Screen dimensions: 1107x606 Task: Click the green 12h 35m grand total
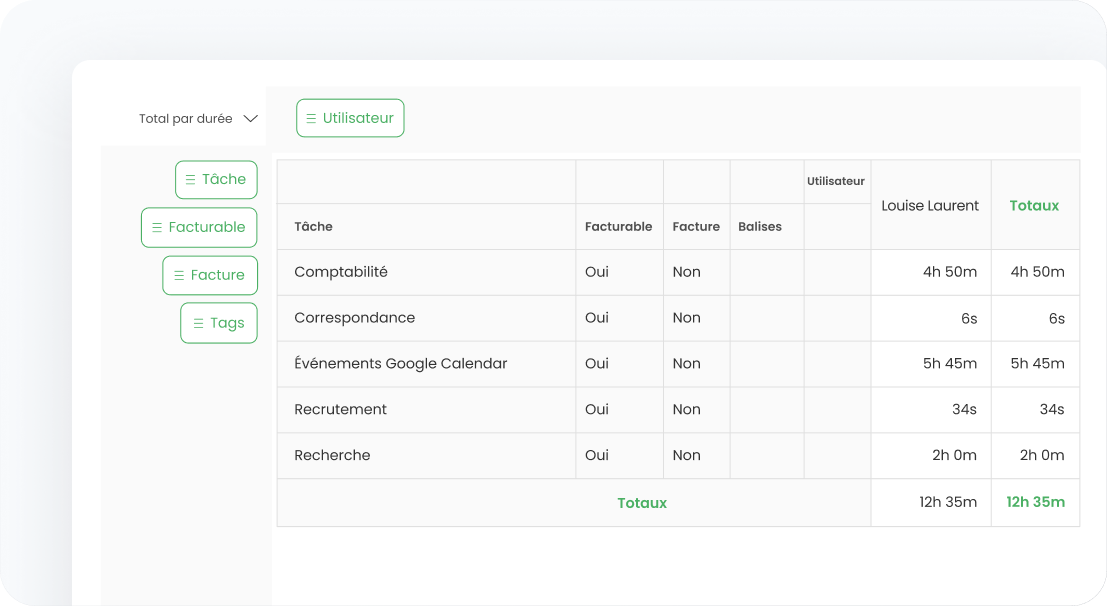(x=1035, y=502)
